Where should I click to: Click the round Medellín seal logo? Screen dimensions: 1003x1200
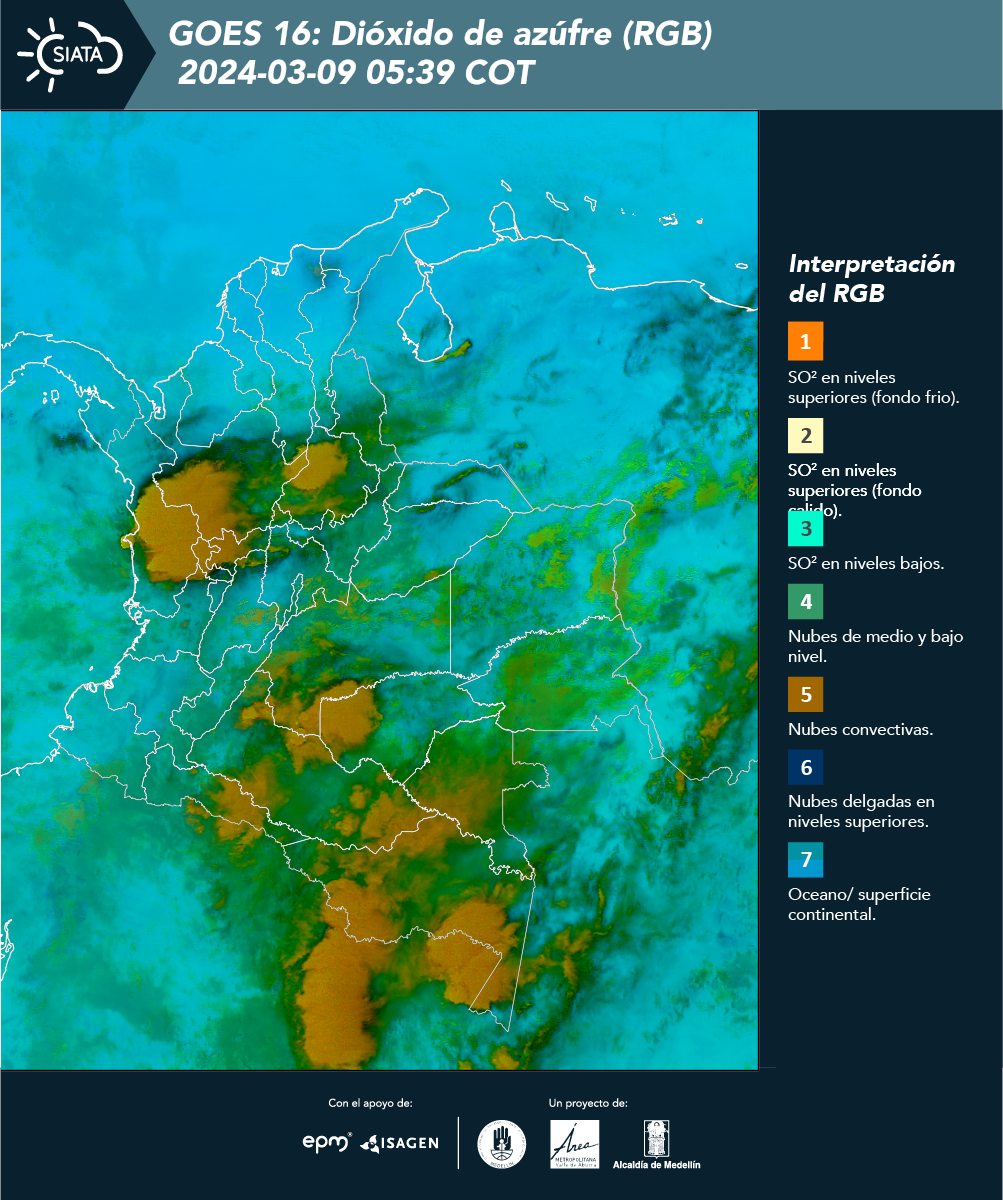point(502,1144)
